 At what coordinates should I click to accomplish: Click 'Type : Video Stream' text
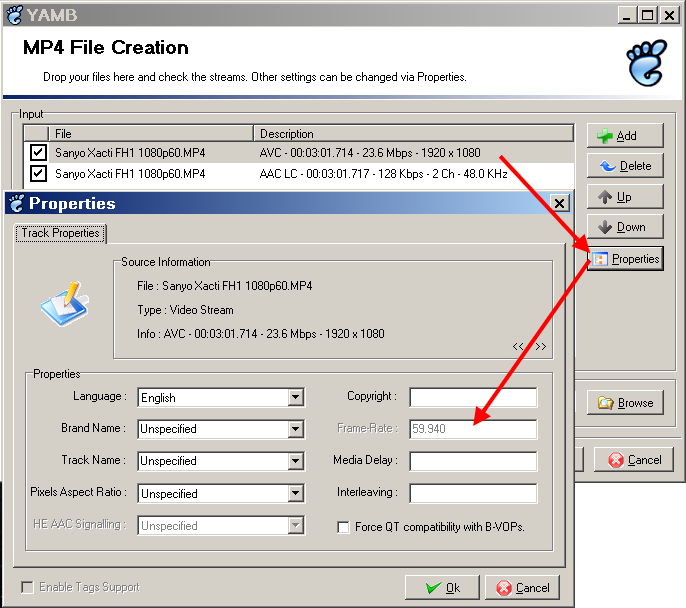(185, 310)
